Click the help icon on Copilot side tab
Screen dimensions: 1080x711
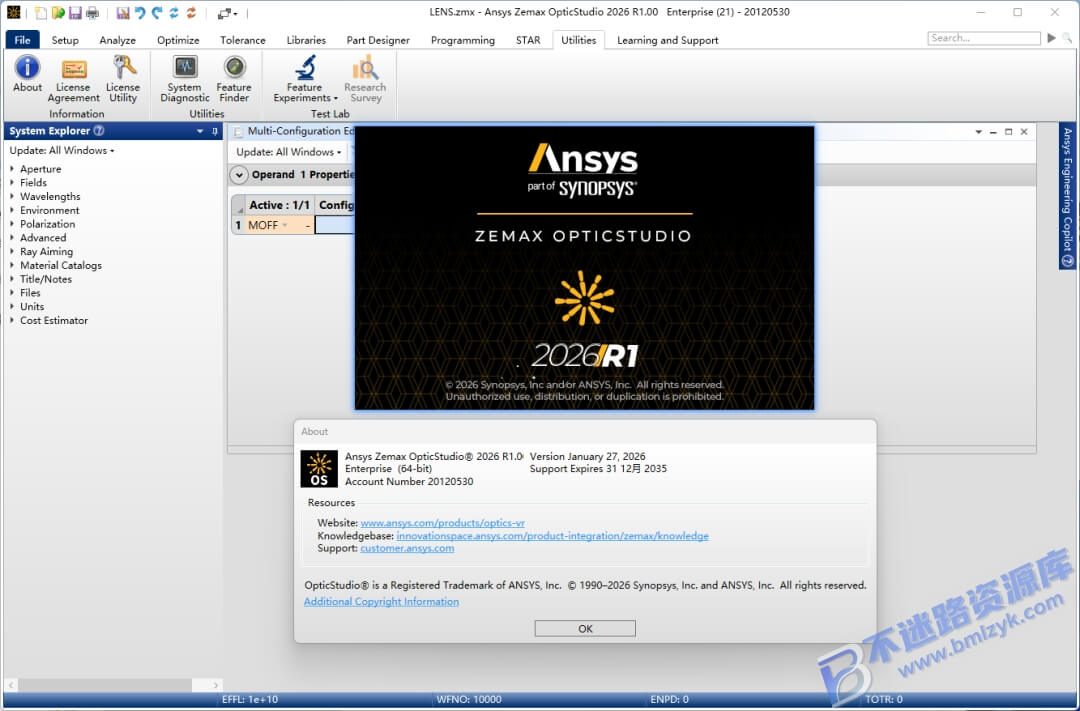click(1068, 260)
